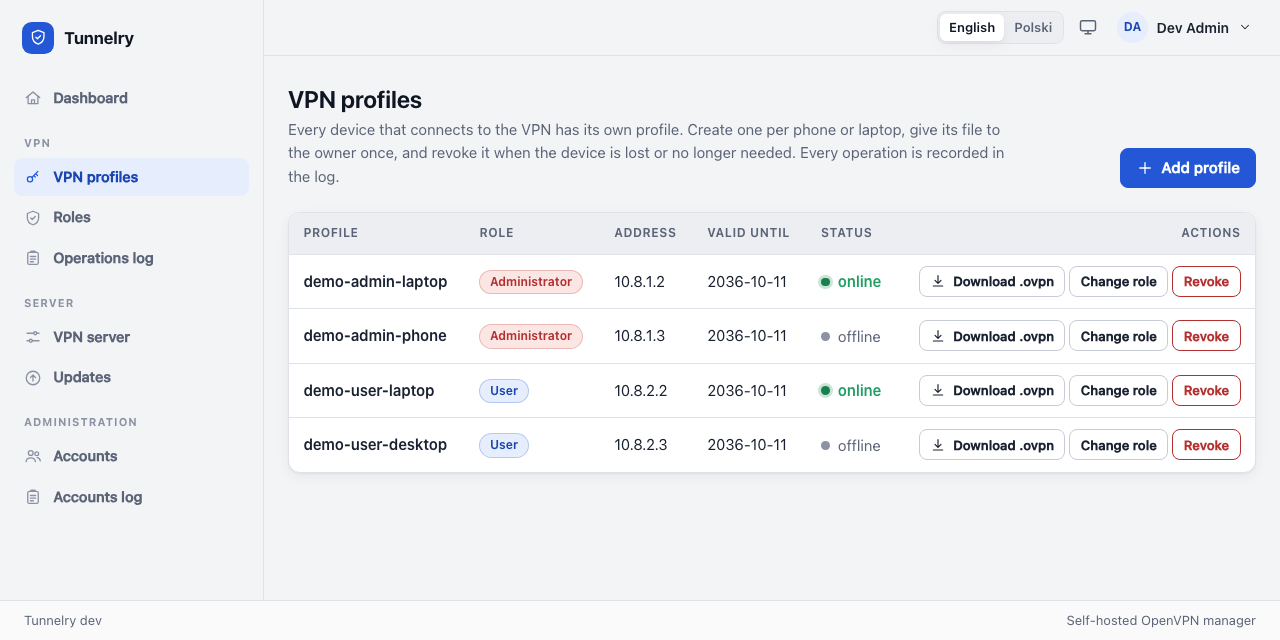Navigate to VPN server settings
Viewport: 1280px width, 640px height.
[x=131, y=337]
